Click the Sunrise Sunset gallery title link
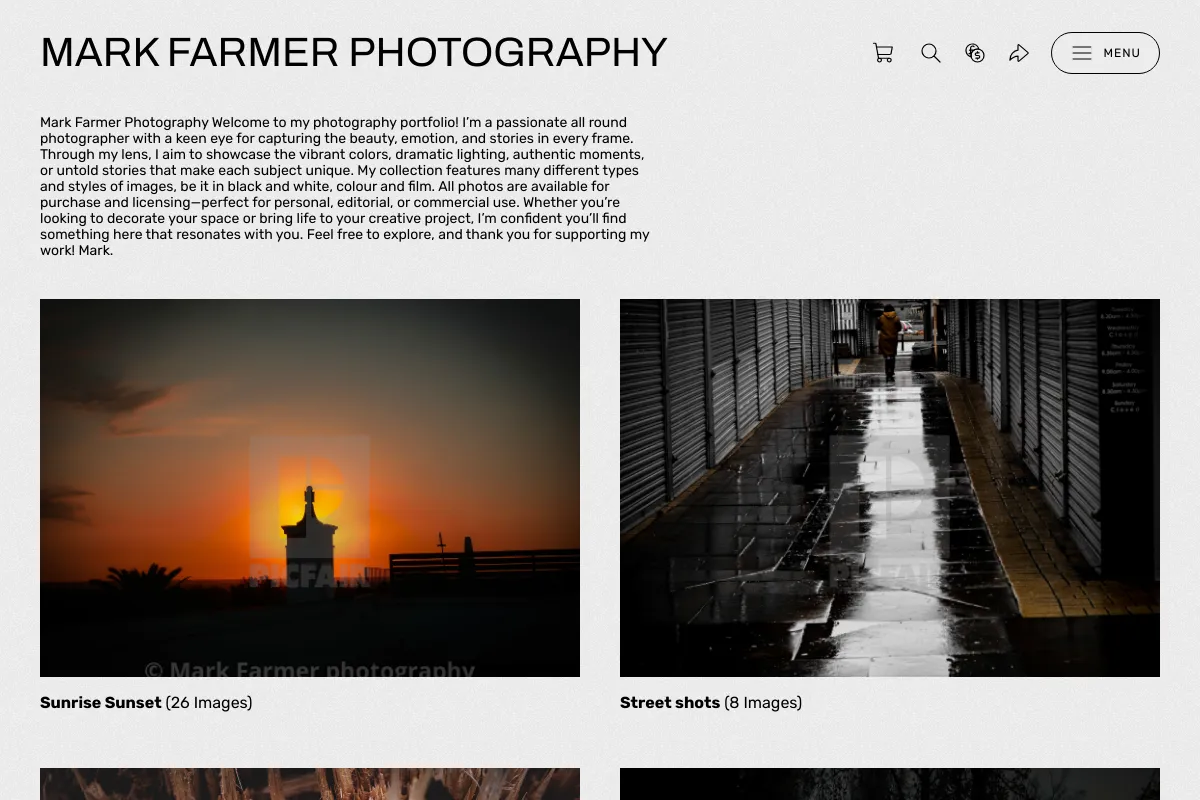1200x800 pixels. [x=101, y=703]
